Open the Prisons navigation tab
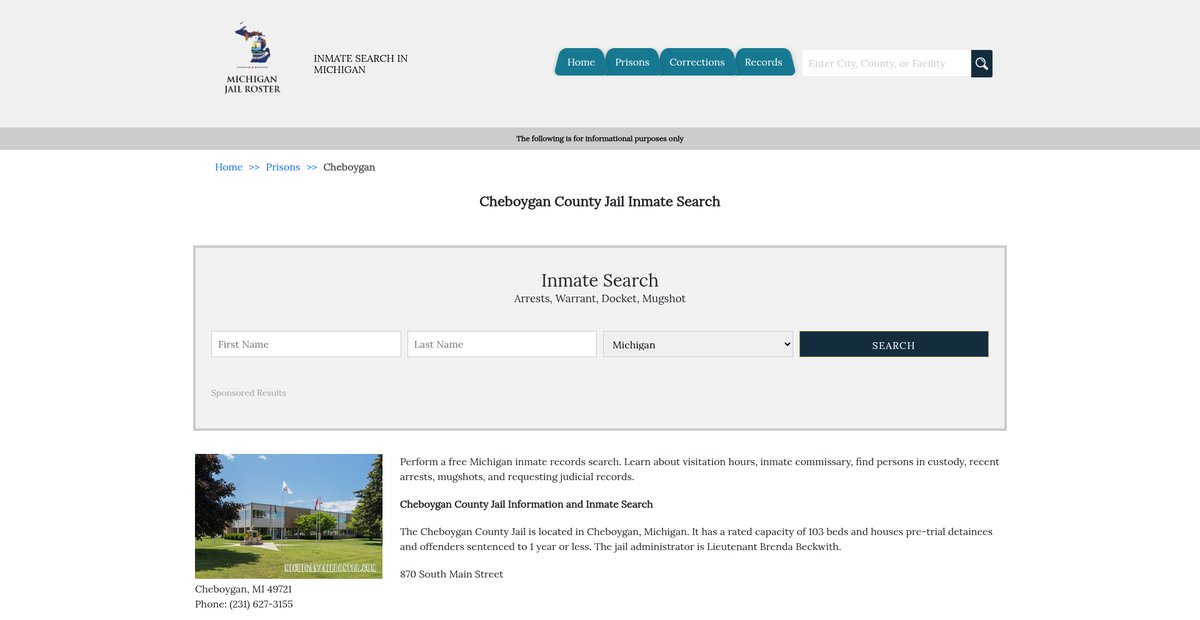 (632, 62)
